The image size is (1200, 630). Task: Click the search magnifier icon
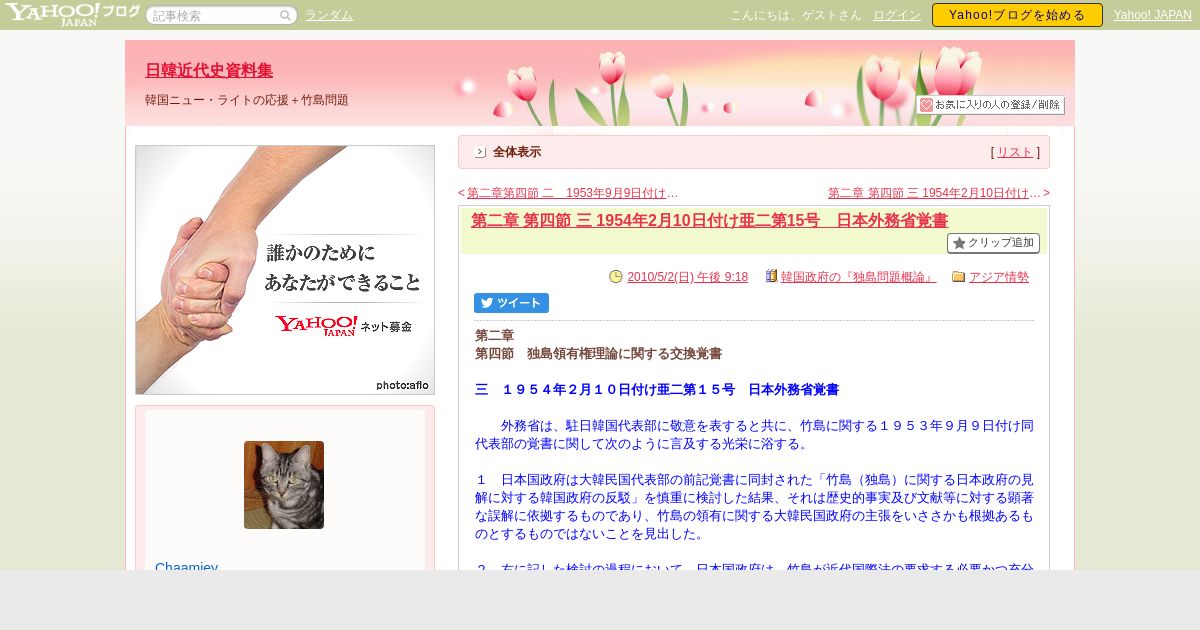(x=286, y=15)
